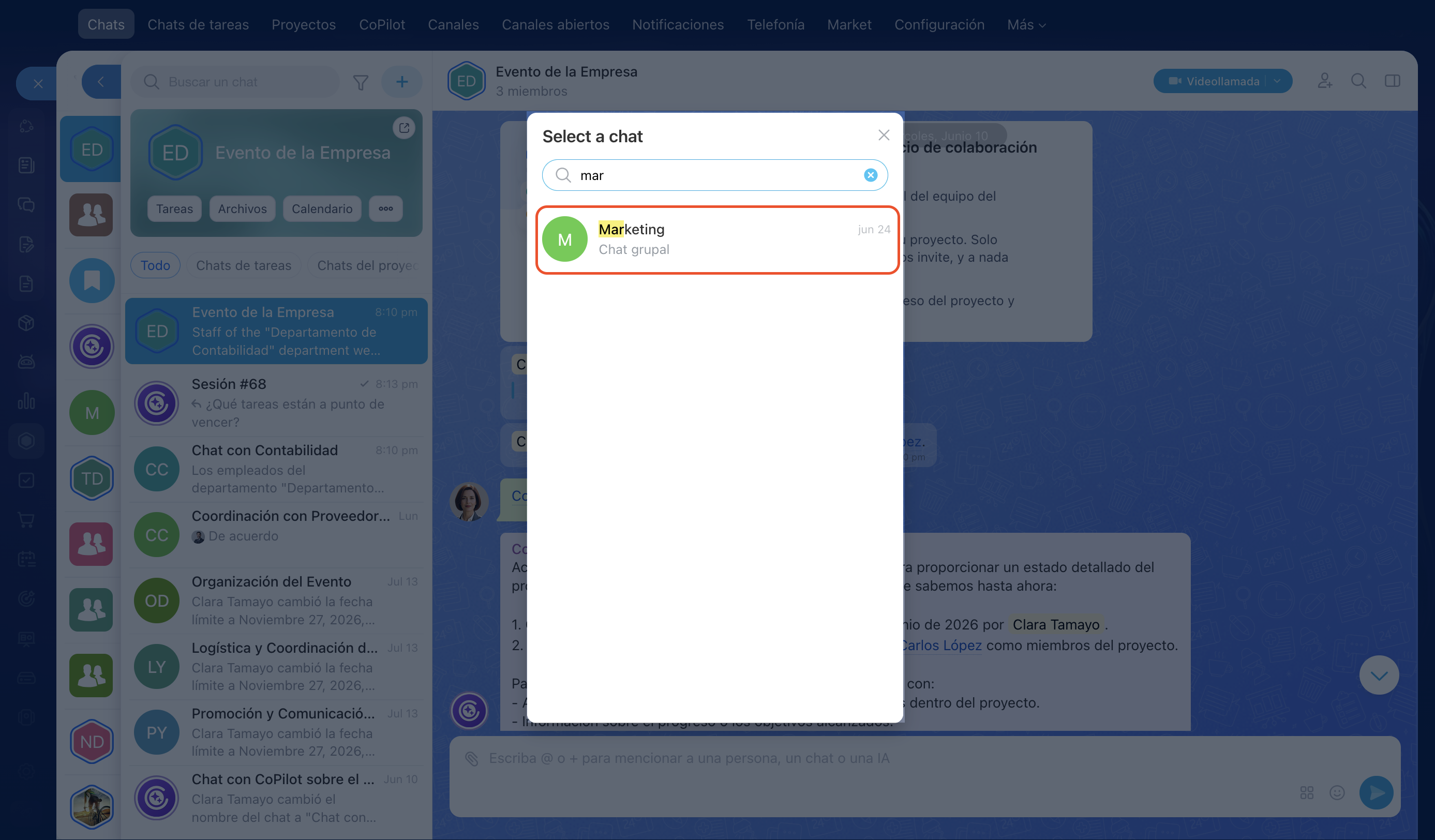
Task: Open the chat list filter
Action: coord(360,83)
